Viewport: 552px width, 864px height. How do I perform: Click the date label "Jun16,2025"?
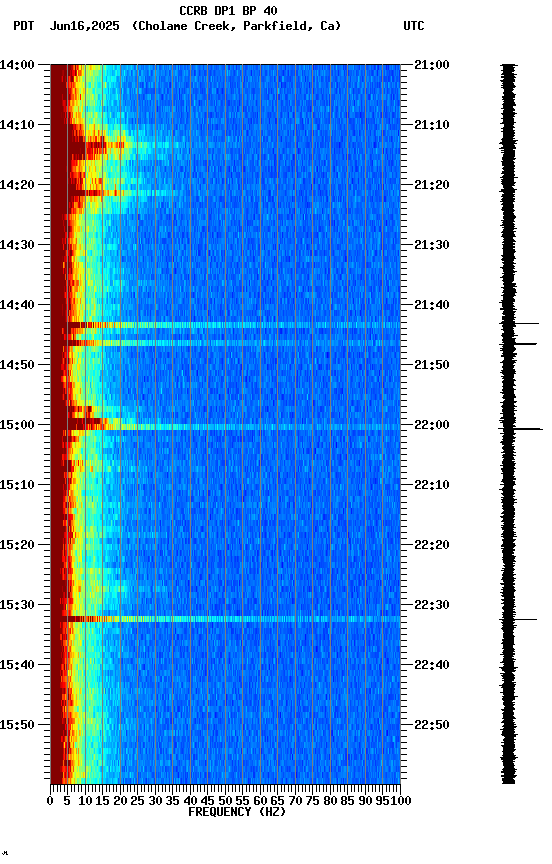(84, 26)
